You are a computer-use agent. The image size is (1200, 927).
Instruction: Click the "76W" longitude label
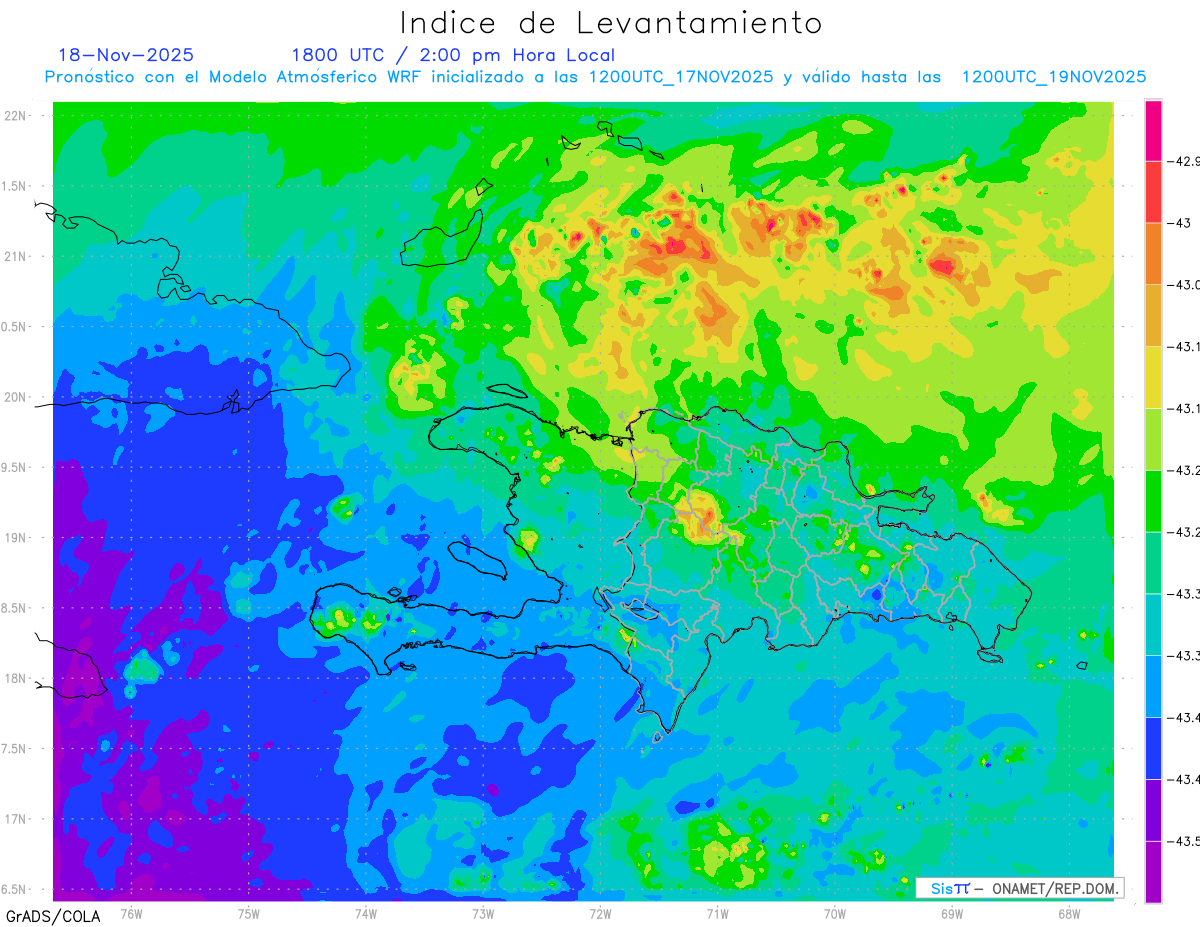(x=131, y=912)
